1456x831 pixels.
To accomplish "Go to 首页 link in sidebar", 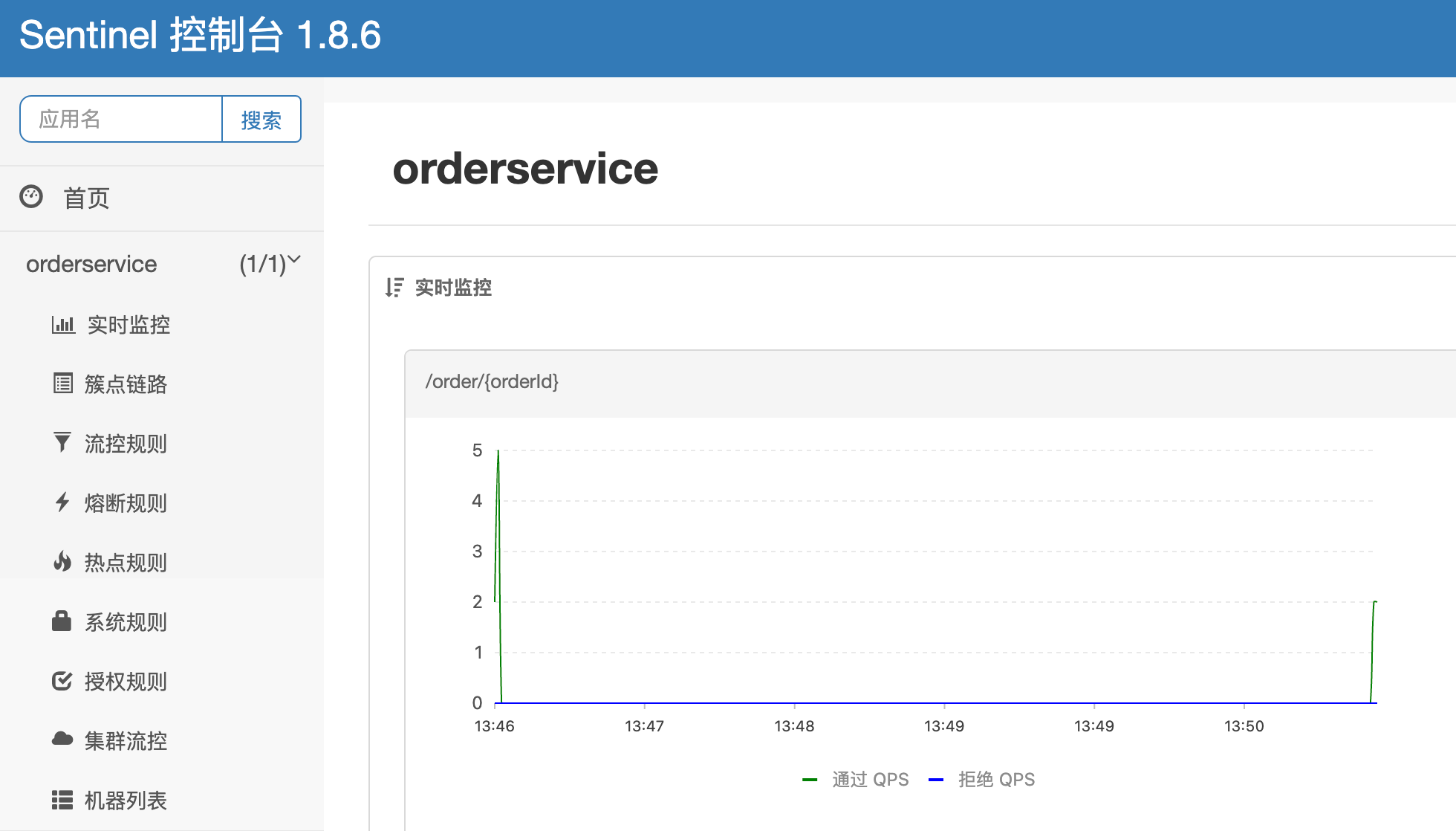I will click(x=86, y=198).
